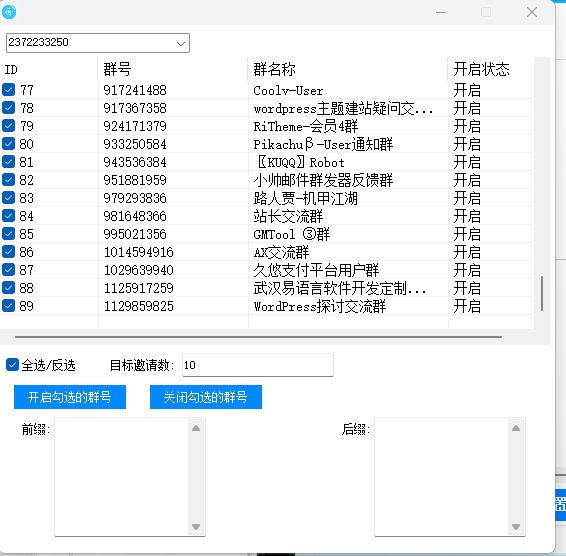Click the 目标邀请数 input field

[258, 365]
